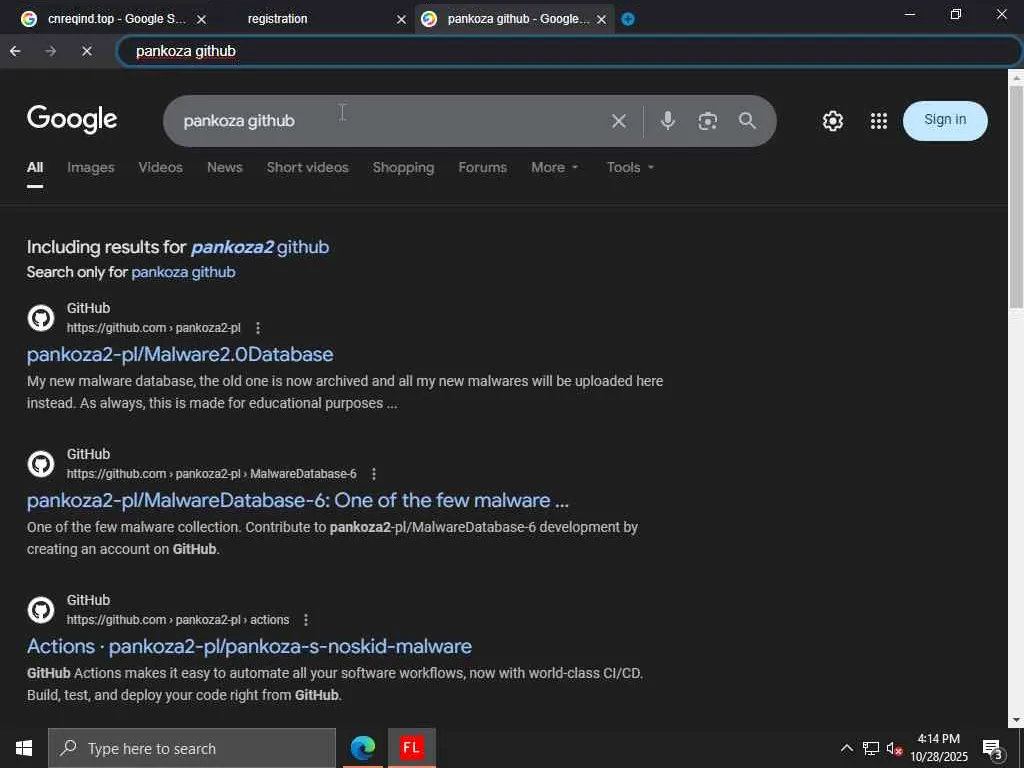This screenshot has height=768, width=1024.
Task: Search only for pankoza github
Action: (184, 272)
